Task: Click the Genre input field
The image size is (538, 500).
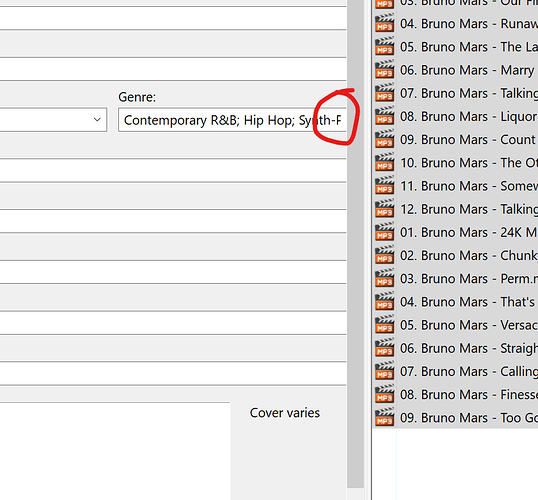Action: [x=232, y=120]
